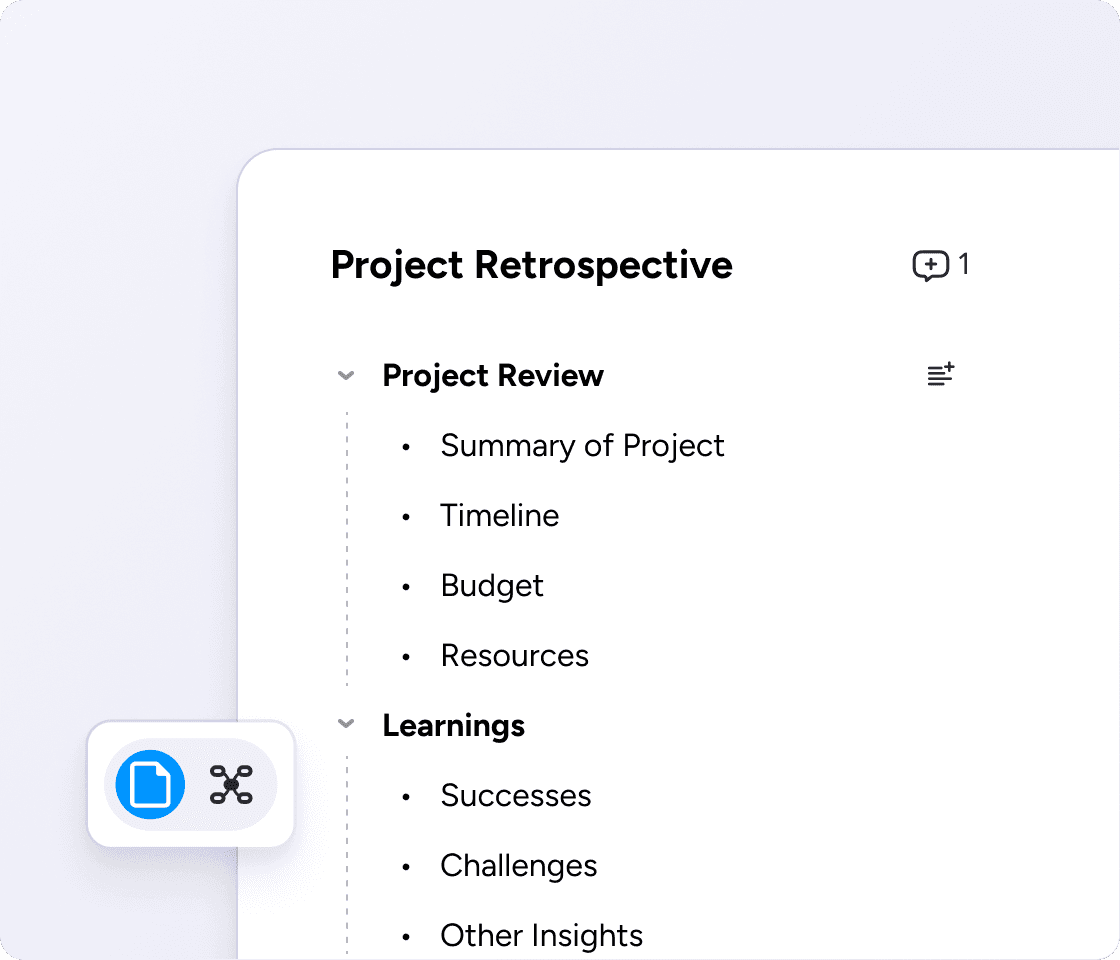Click the bullet dot beside Budget
This screenshot has height=960, width=1120.
tap(406, 587)
